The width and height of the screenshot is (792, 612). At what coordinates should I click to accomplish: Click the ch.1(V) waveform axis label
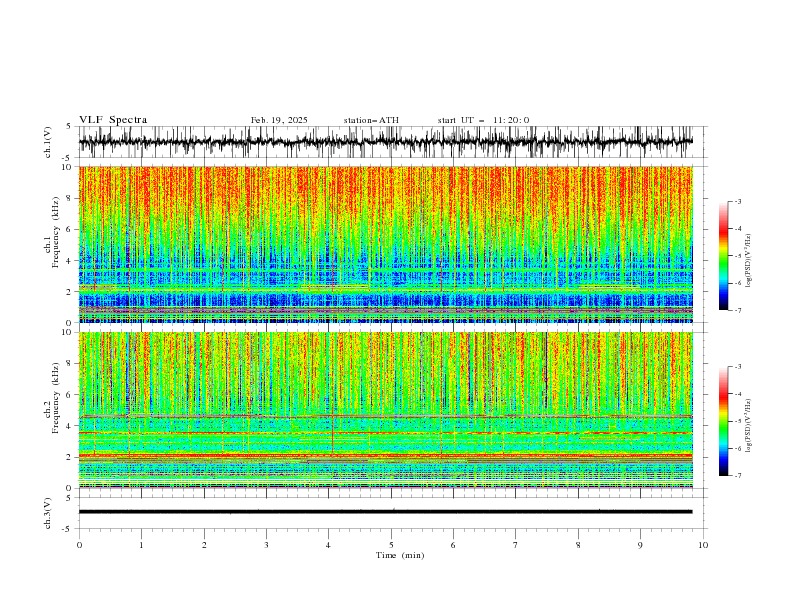[48, 142]
